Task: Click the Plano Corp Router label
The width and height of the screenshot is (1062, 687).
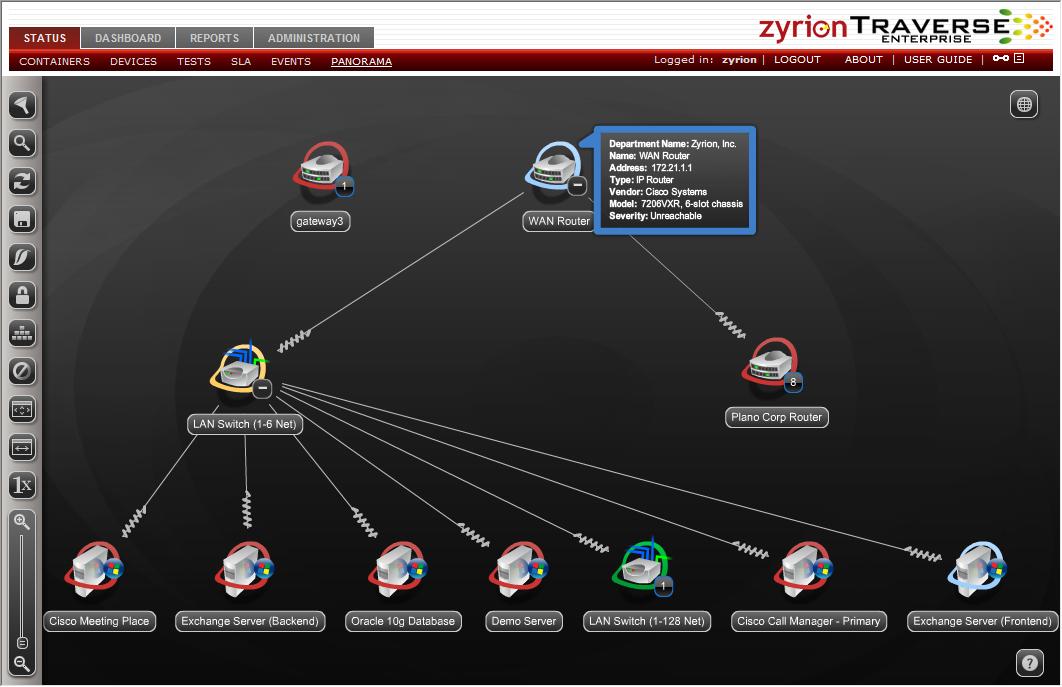Action: (x=777, y=417)
